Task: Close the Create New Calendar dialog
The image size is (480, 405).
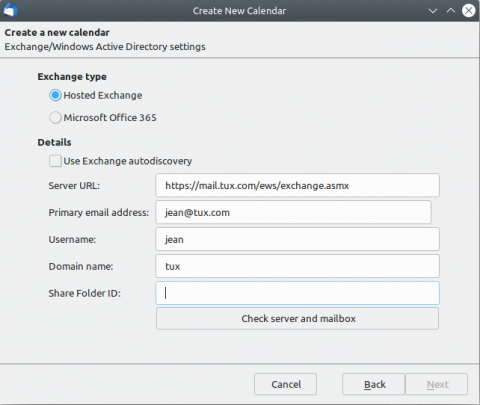Action: 468,11
